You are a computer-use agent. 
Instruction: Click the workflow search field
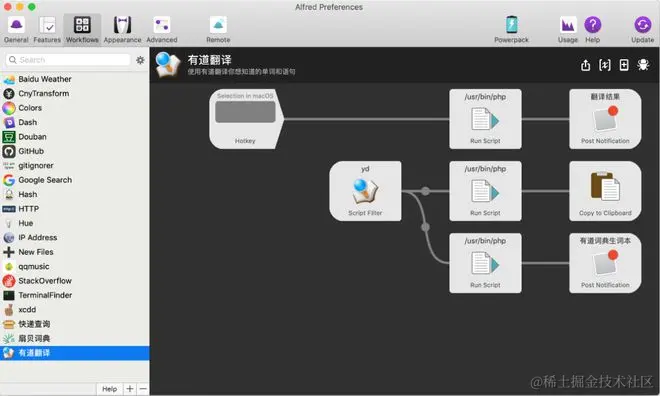(68, 60)
